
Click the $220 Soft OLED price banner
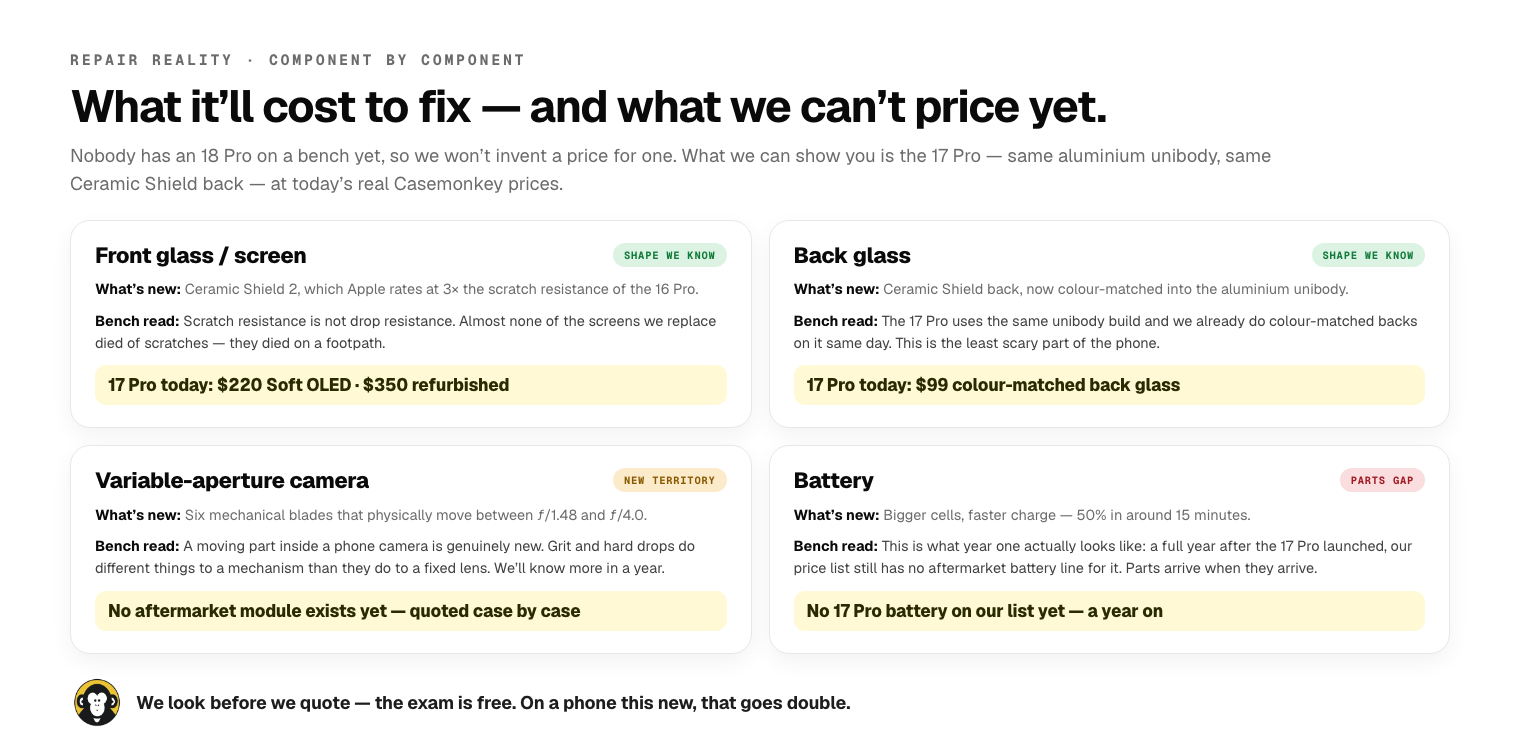[x=411, y=385]
